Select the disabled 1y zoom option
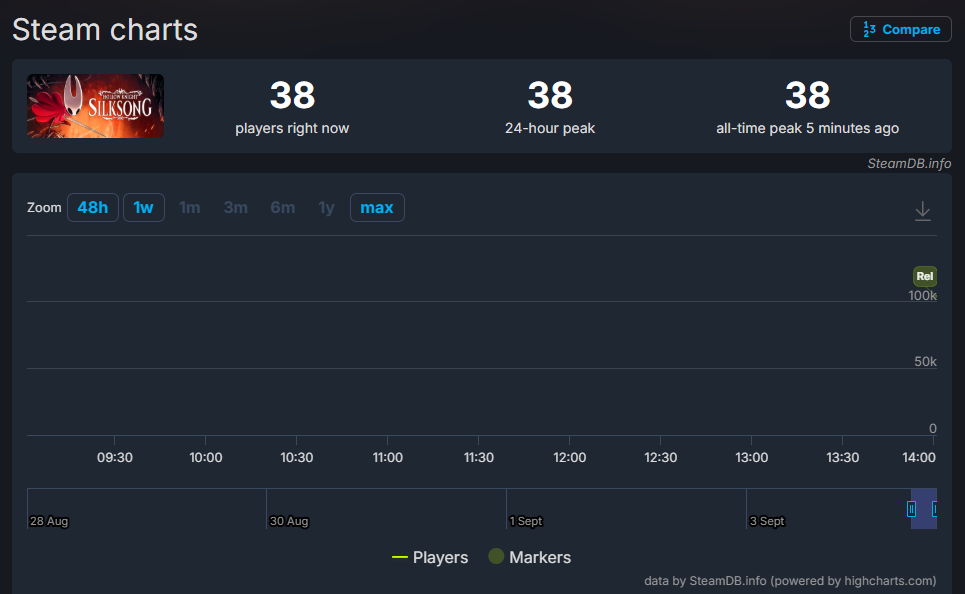 coord(326,207)
